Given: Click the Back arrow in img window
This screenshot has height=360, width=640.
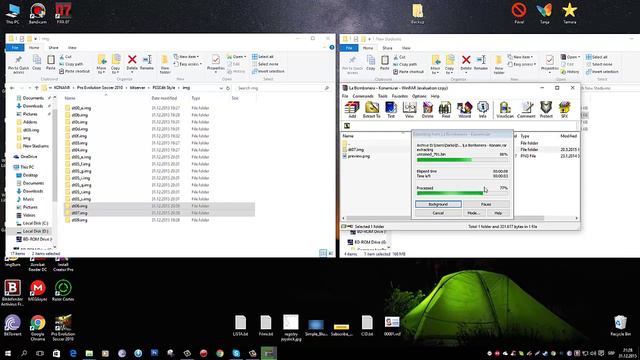Looking at the screenshot, I should tap(12, 88).
